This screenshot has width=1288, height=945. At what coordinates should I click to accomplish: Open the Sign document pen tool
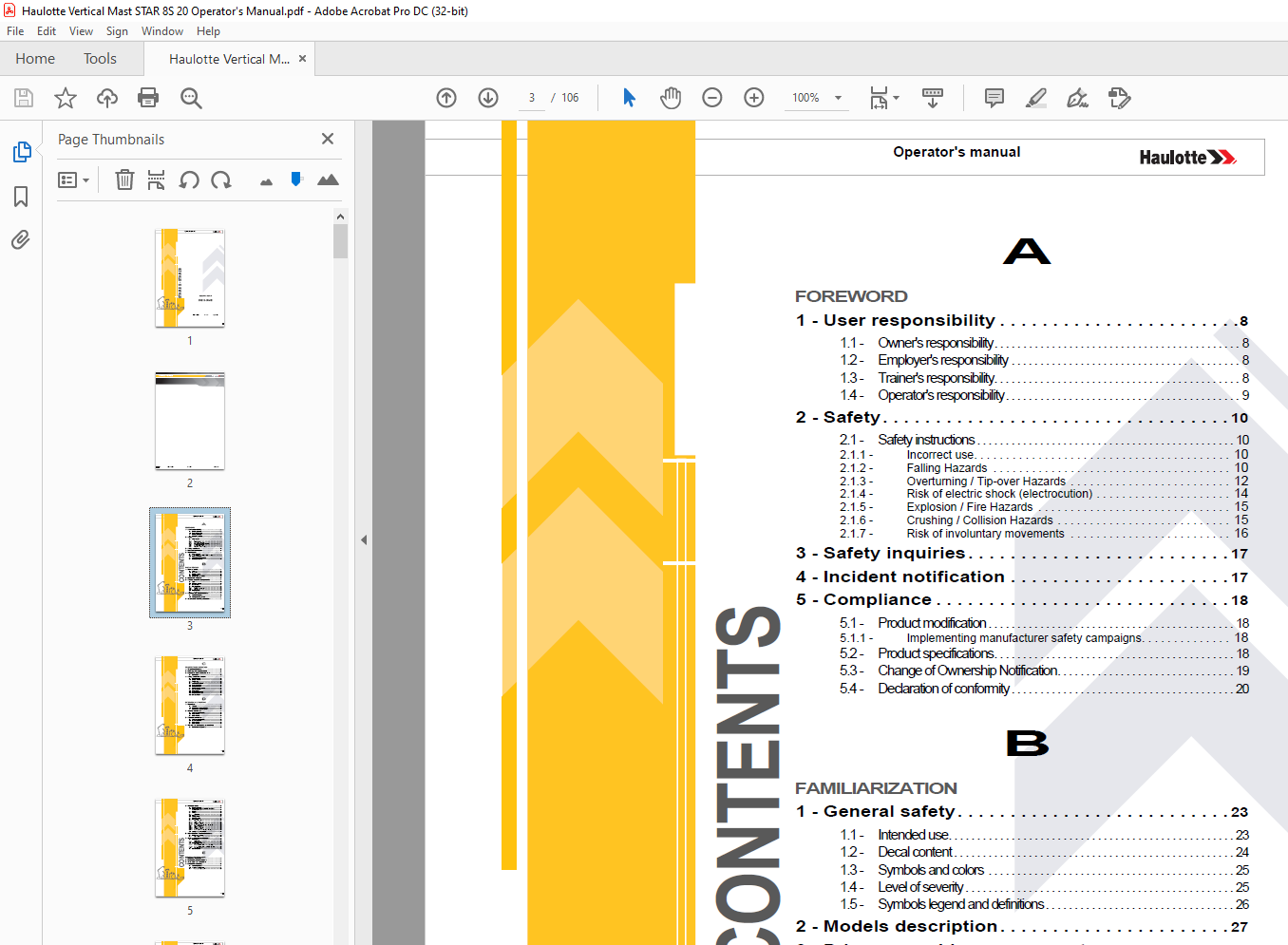[x=1077, y=98]
